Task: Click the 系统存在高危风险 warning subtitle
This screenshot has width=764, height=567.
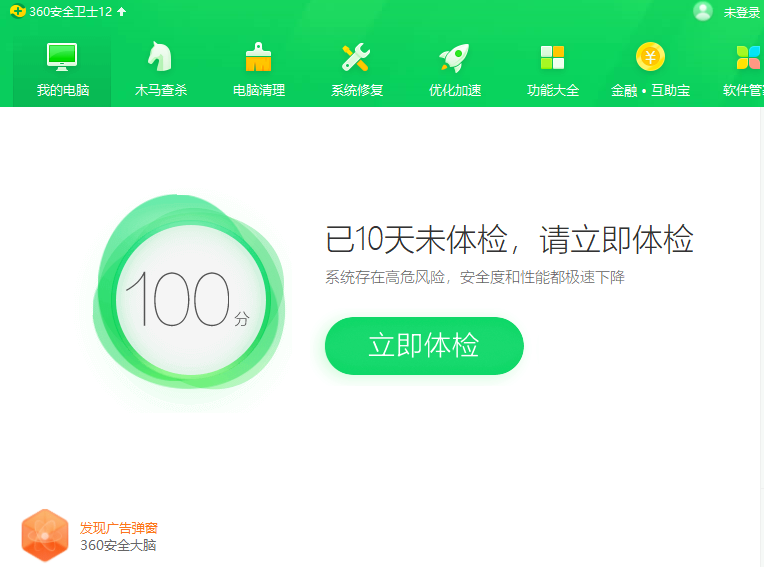Action: coord(474,277)
